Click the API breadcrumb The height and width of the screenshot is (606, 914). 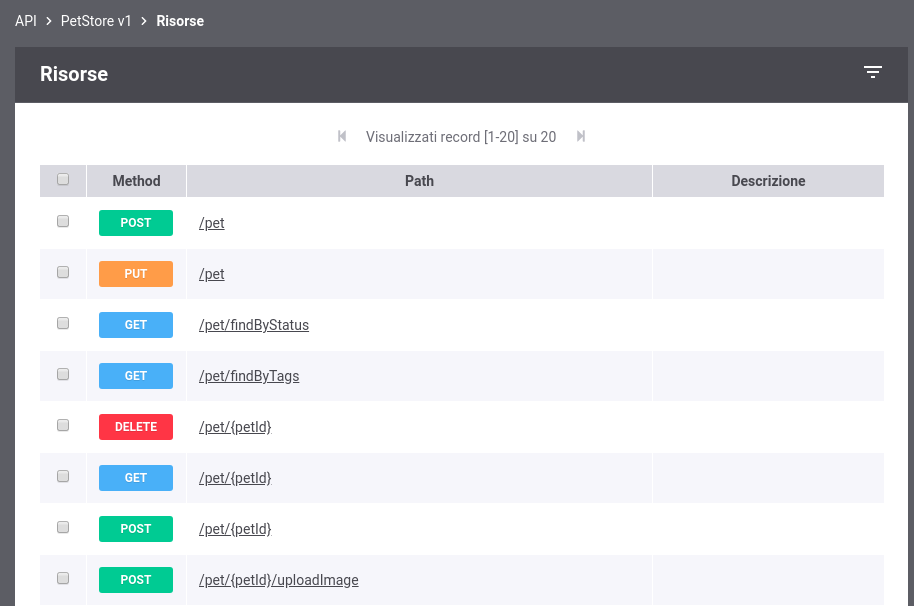26,21
